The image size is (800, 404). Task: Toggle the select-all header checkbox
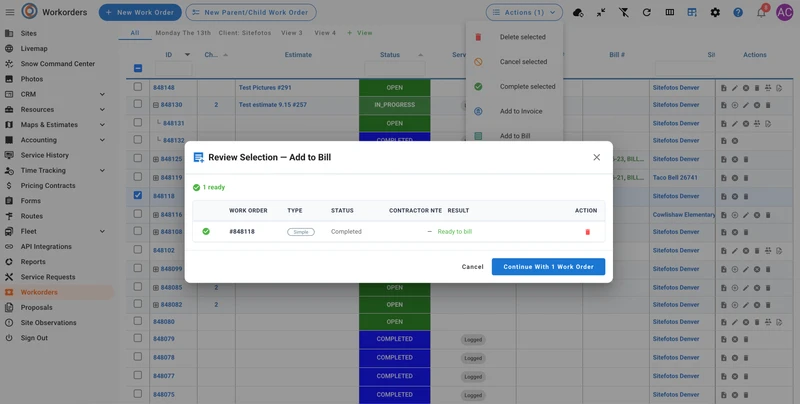pos(138,68)
